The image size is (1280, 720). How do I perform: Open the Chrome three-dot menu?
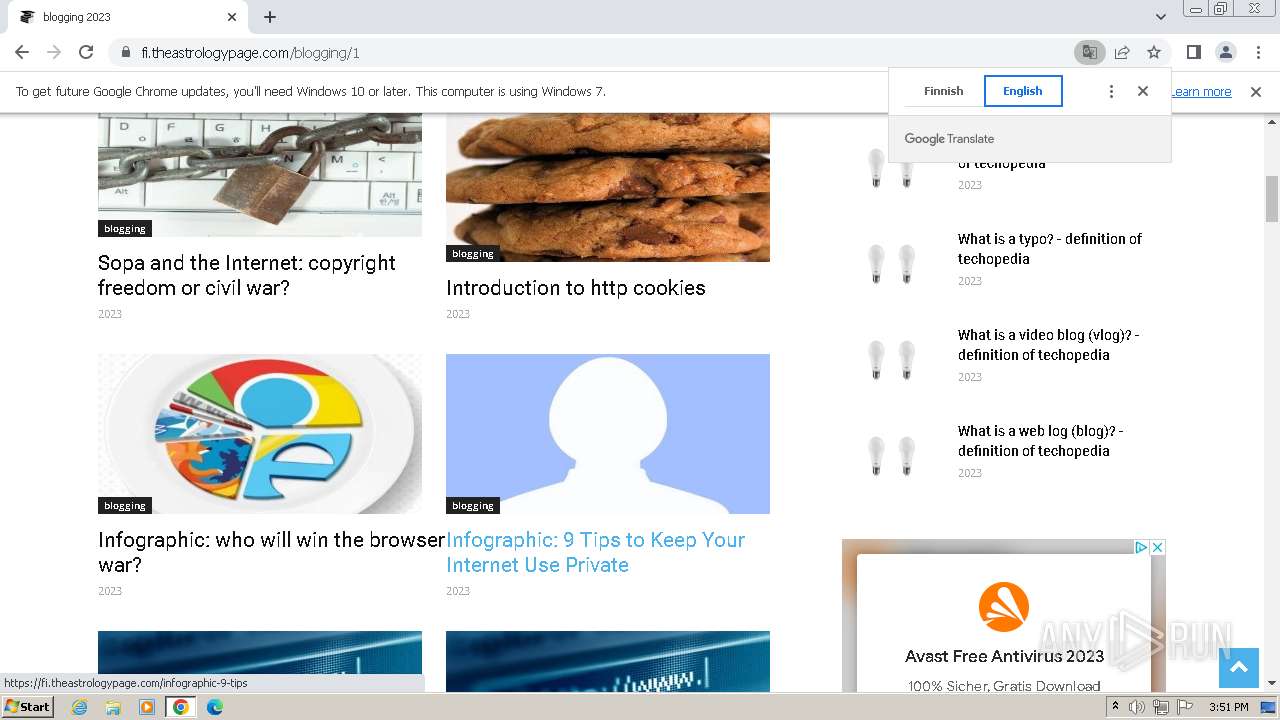(x=1257, y=52)
